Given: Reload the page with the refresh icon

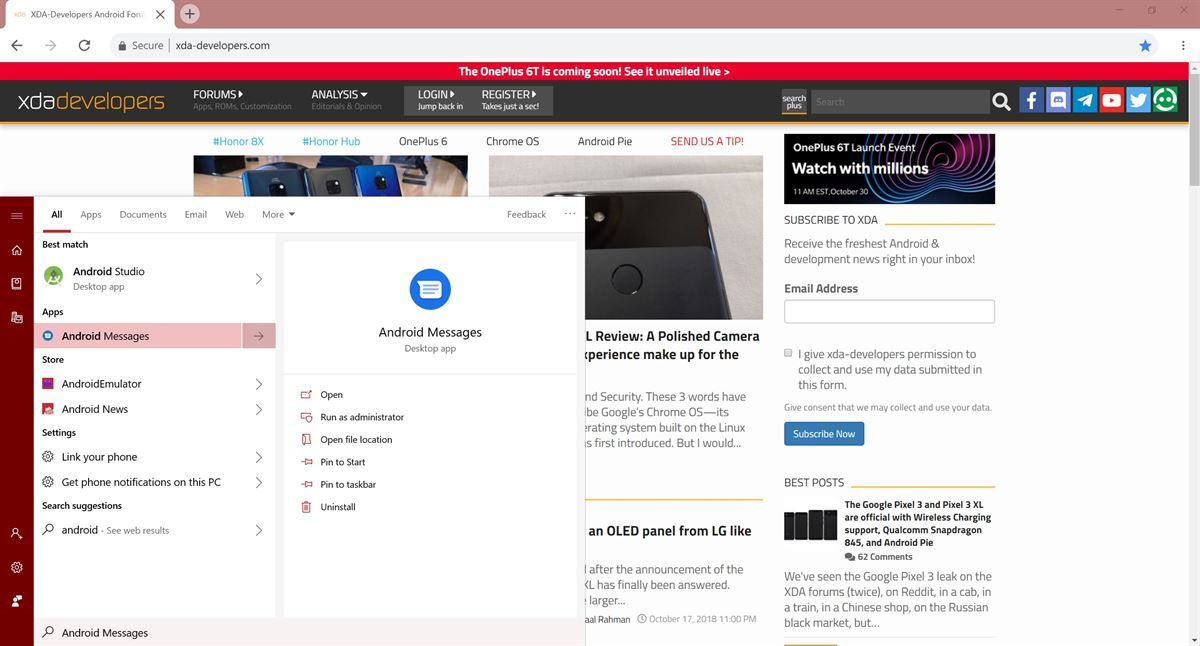Looking at the screenshot, I should click(82, 44).
